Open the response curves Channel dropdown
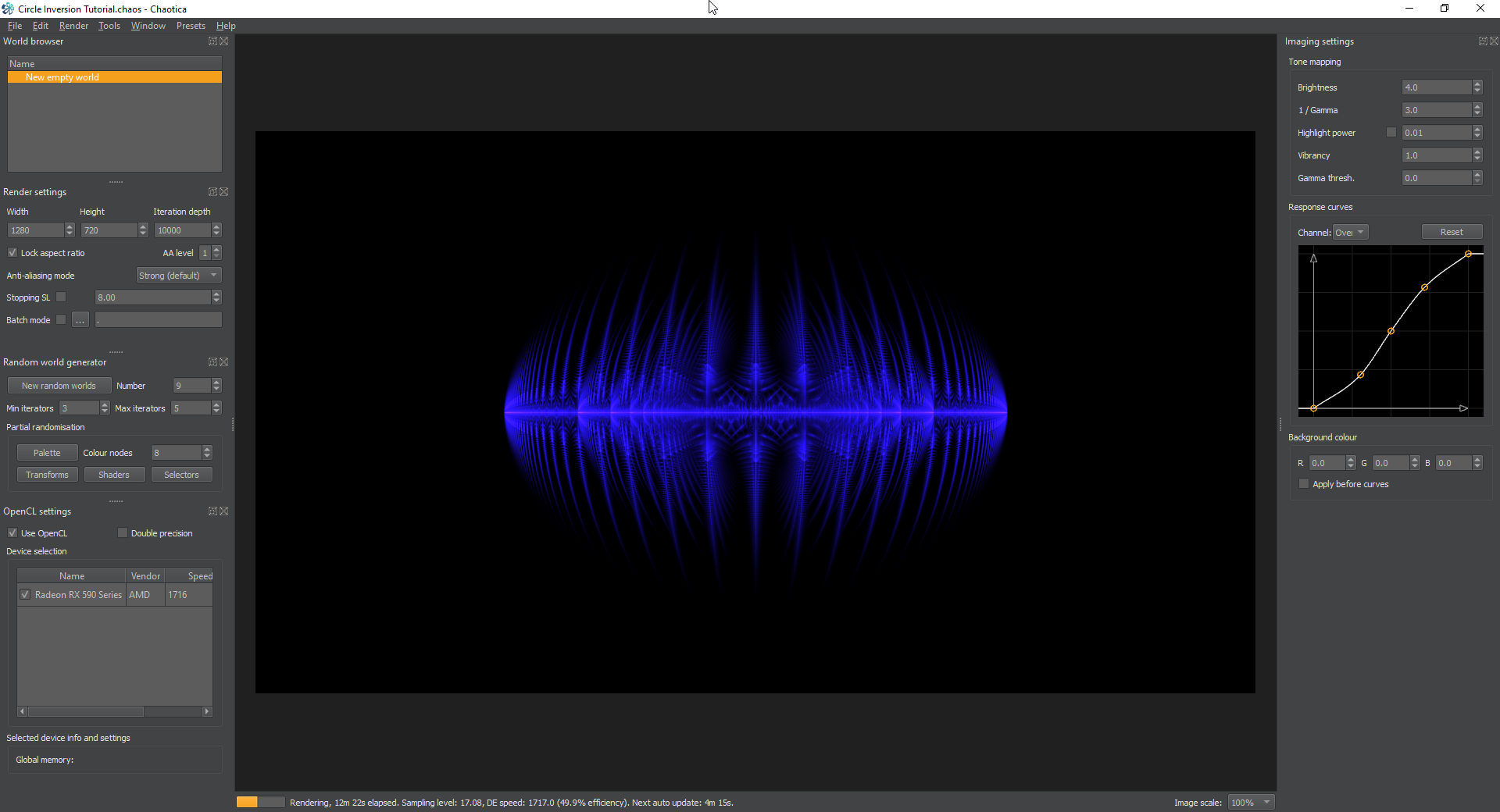1500x812 pixels. 1350,233
